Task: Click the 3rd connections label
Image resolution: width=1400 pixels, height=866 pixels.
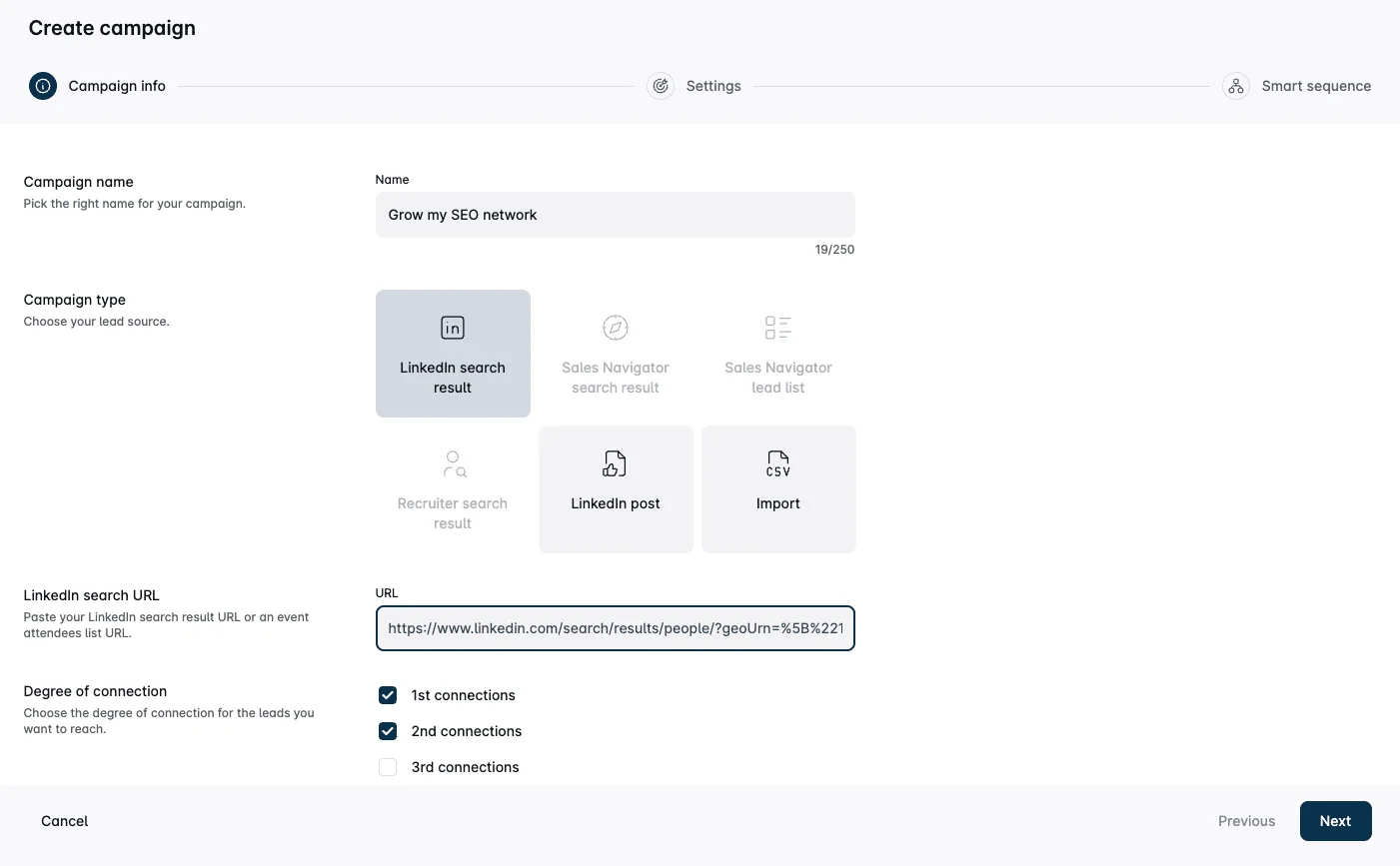Action: pos(466,767)
